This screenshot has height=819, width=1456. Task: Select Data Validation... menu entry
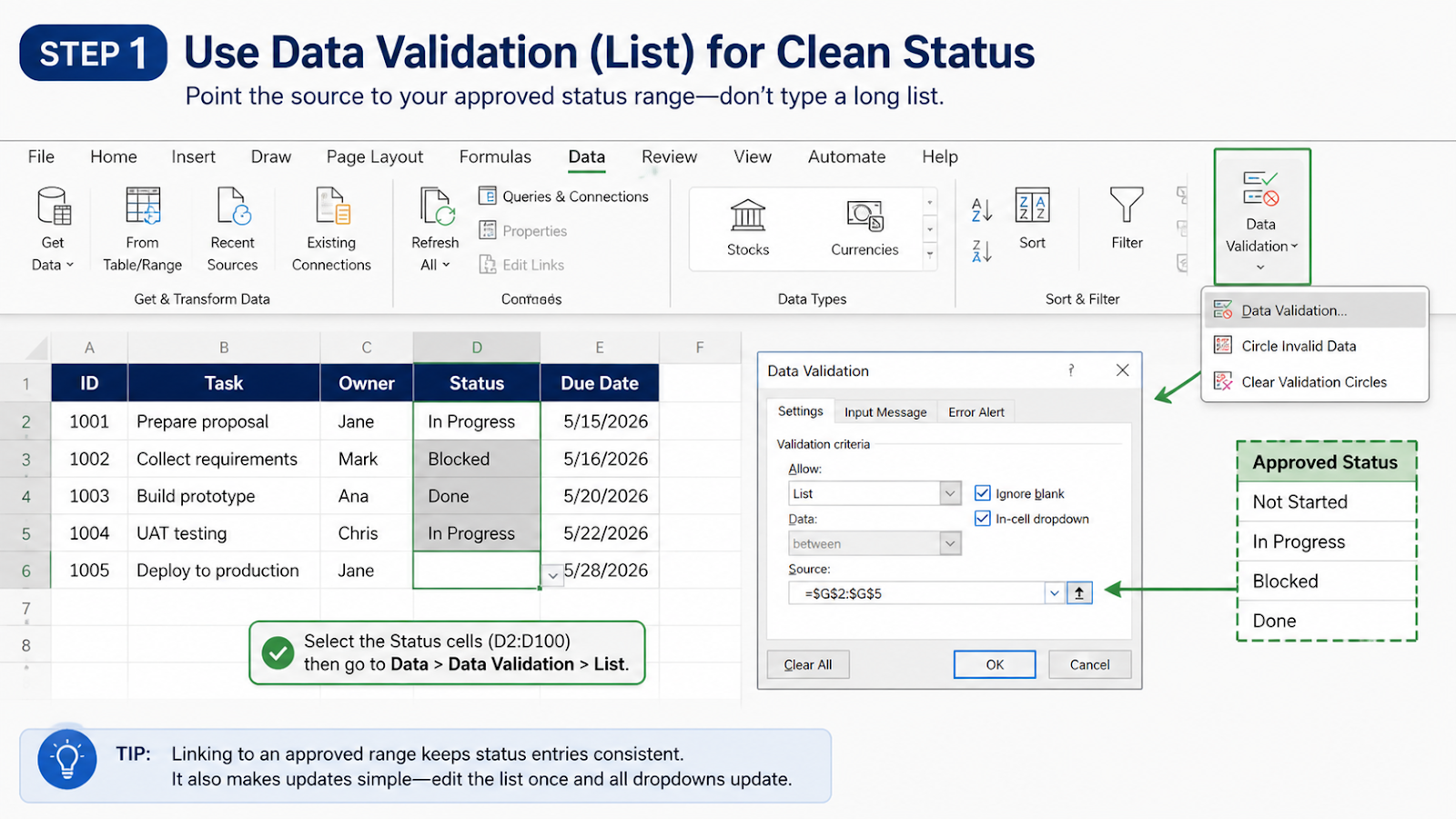[x=1315, y=310]
